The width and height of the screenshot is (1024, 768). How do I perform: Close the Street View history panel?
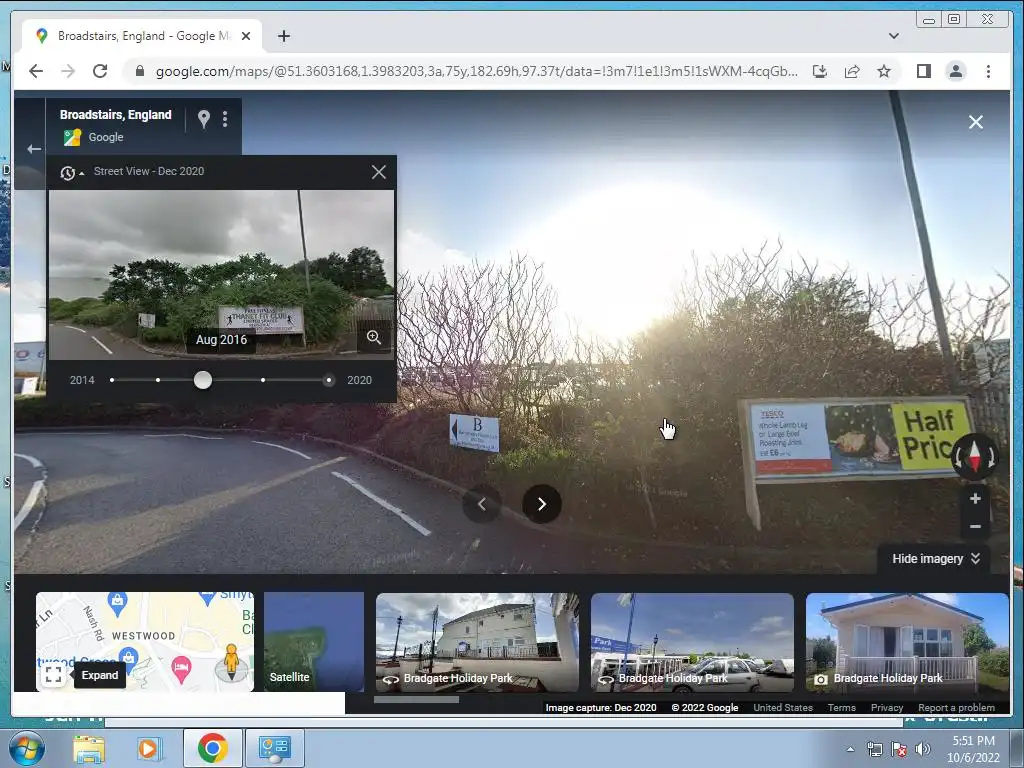click(x=379, y=172)
